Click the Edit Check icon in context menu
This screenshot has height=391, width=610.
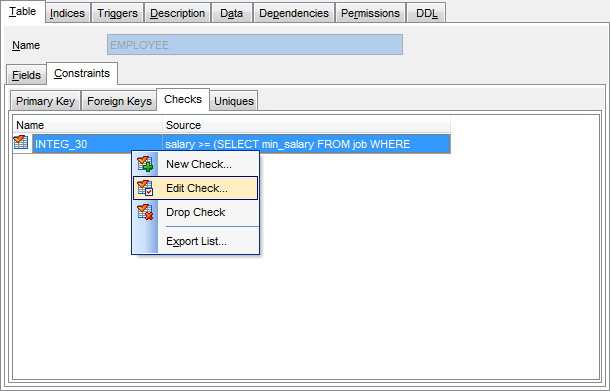pyautogui.click(x=145, y=188)
